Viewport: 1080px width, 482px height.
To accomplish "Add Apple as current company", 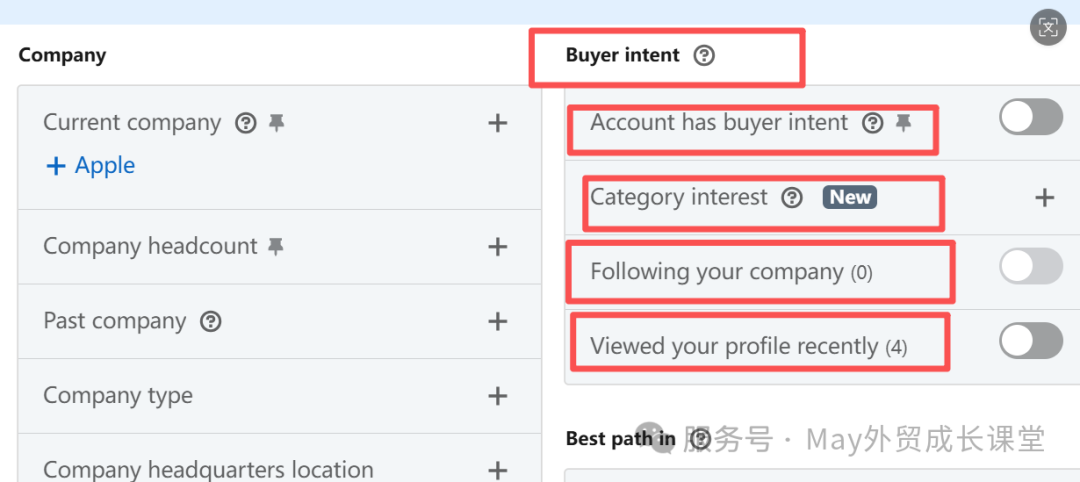I will [x=91, y=166].
